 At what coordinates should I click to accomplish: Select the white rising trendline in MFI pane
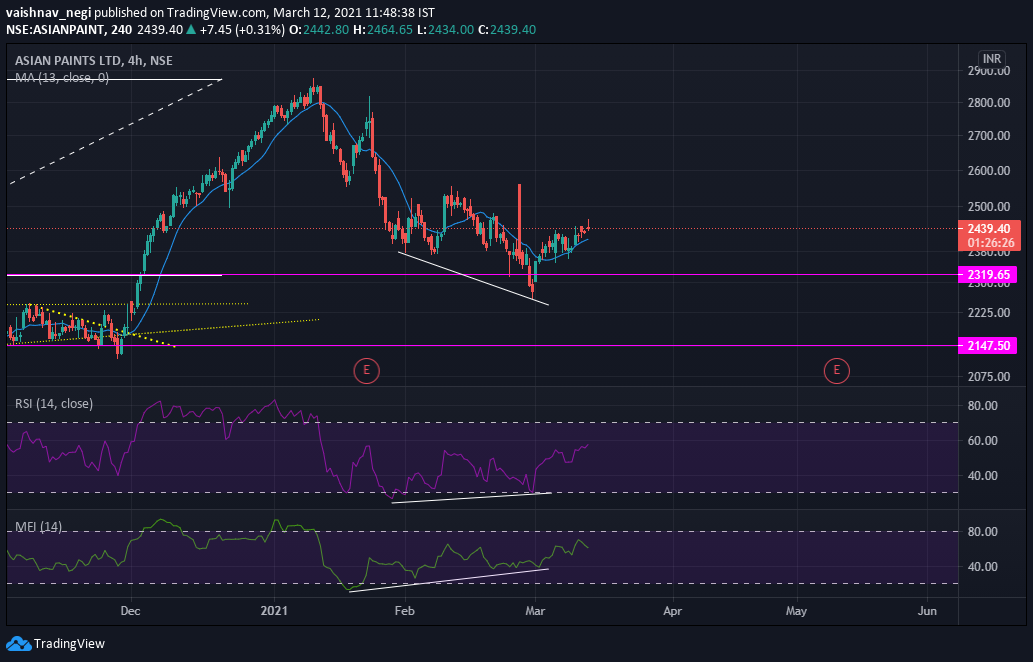(x=448, y=580)
